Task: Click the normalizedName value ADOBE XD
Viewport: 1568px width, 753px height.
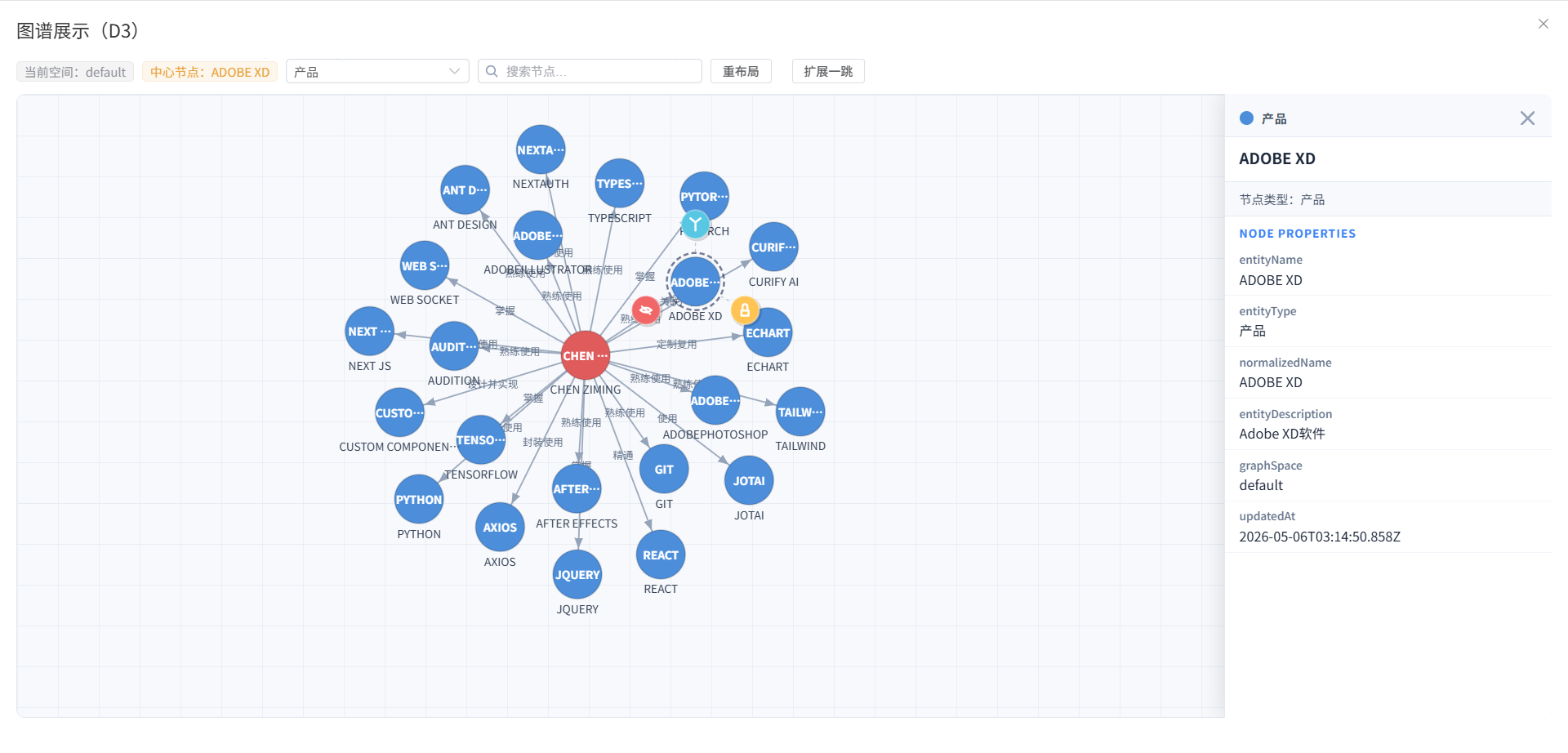Action: [1271, 382]
